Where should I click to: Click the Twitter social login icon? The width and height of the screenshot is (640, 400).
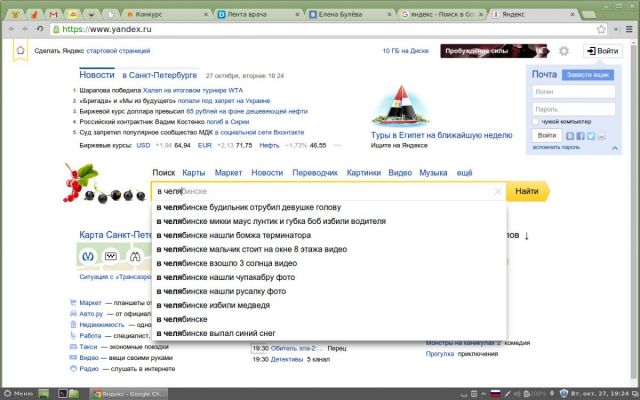tap(590, 135)
